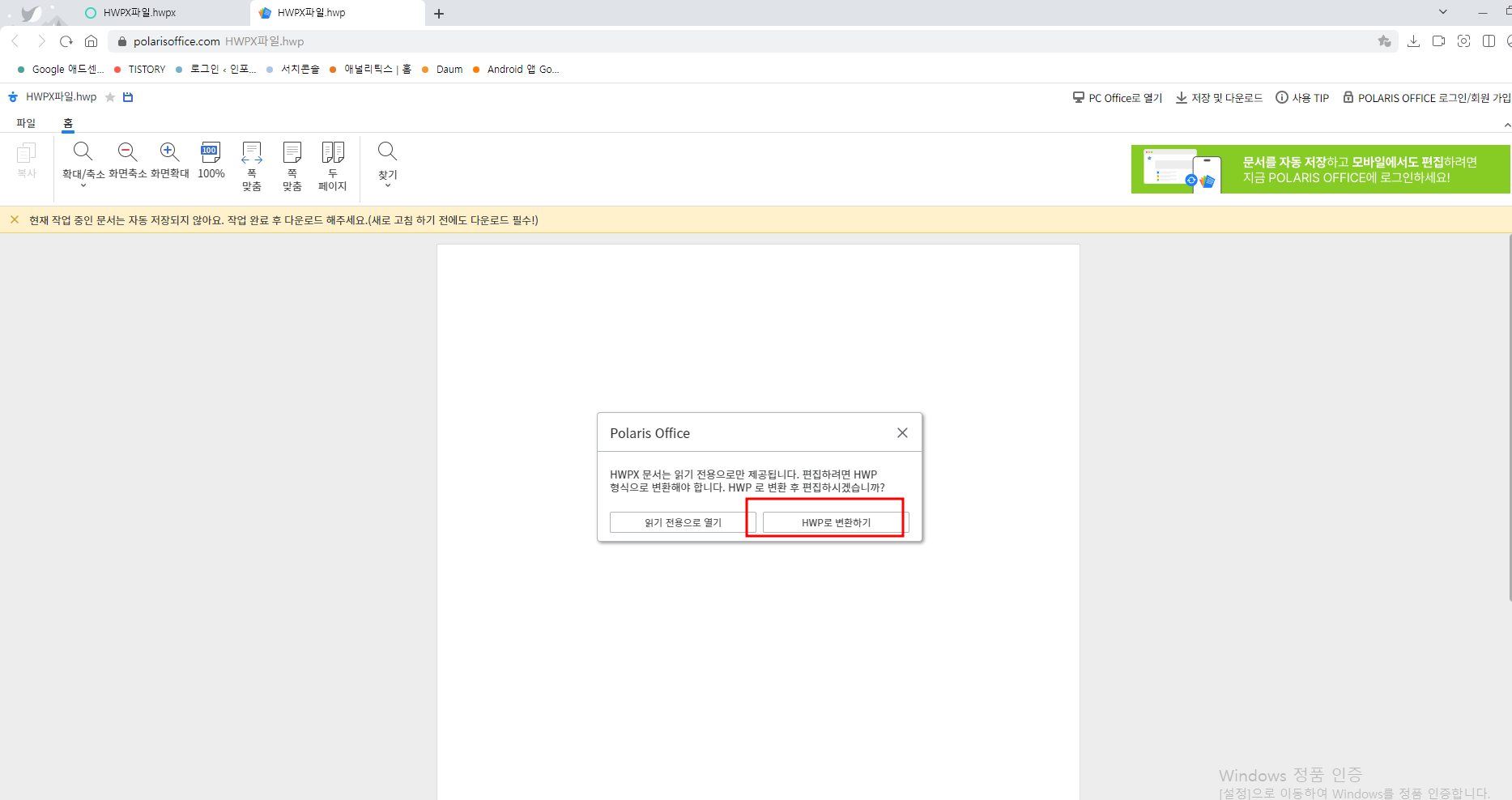This screenshot has width=1512, height=800.
Task: Click POLARIS OFFICE 로그인/회원 가입
Action: [1427, 98]
